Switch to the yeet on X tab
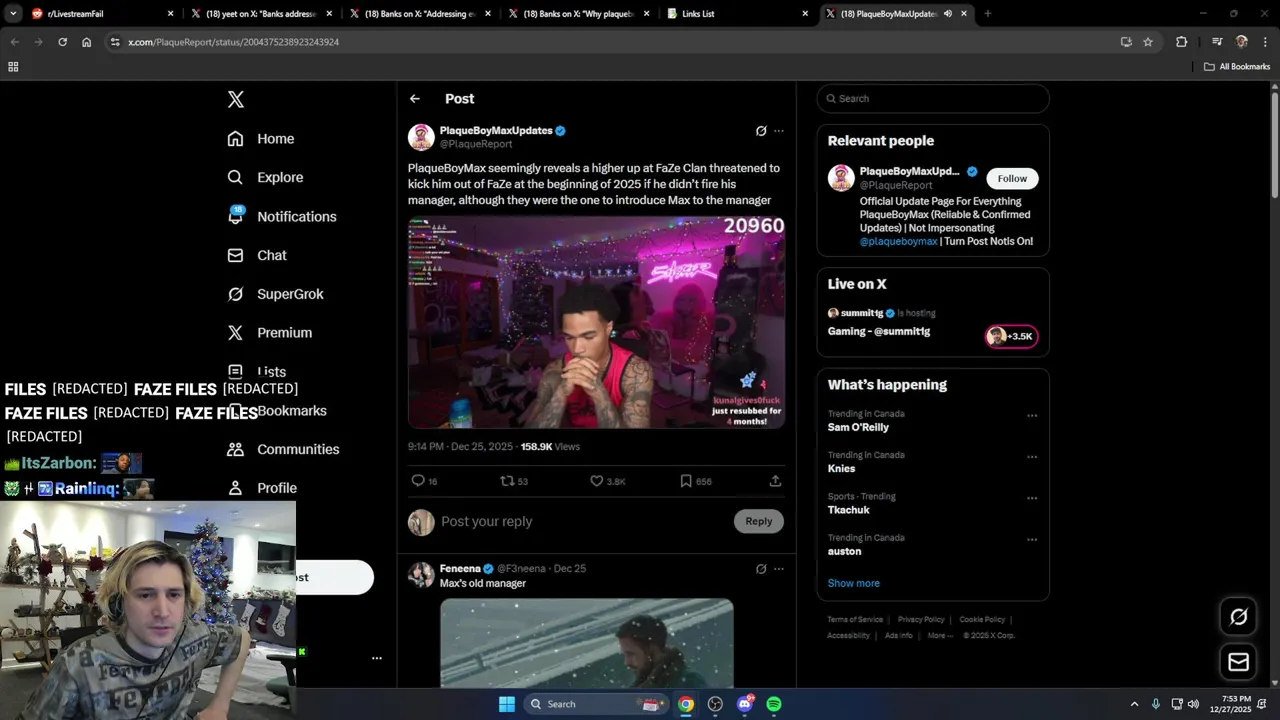Screen dimensions: 1280x720 (x=260, y=14)
